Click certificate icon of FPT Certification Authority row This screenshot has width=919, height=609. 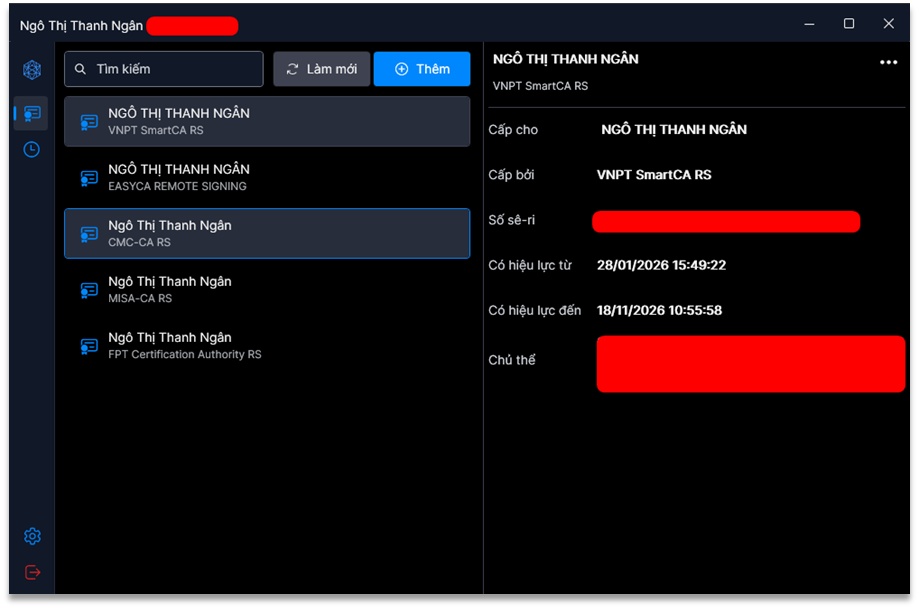click(89, 346)
